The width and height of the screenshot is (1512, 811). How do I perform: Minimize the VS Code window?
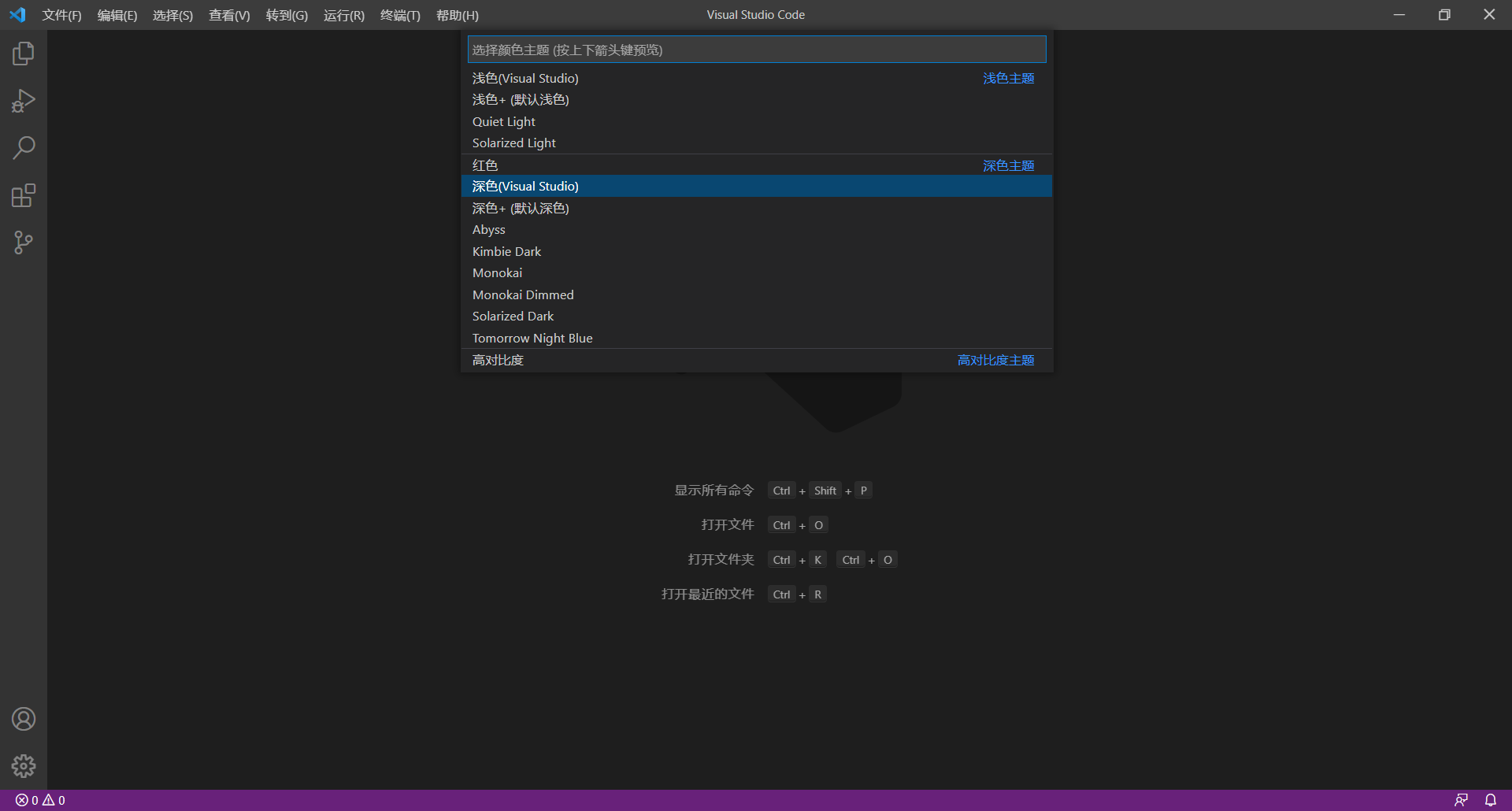tap(1399, 15)
